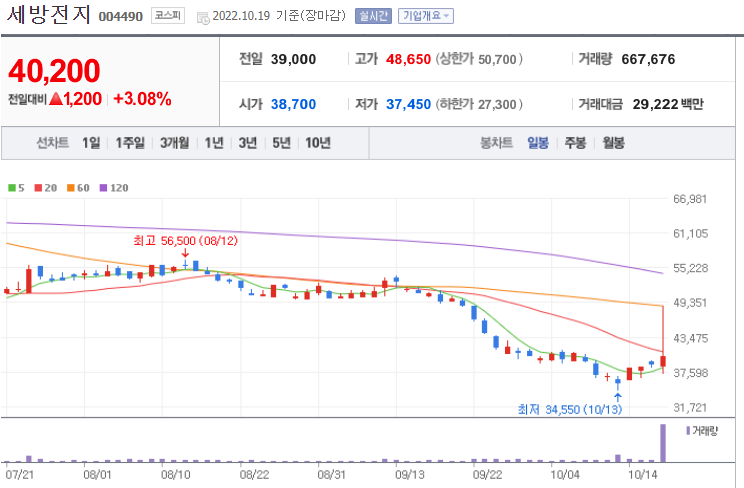744x488 pixels.
Task: Show the 5년 line chart
Action: click(x=281, y=142)
